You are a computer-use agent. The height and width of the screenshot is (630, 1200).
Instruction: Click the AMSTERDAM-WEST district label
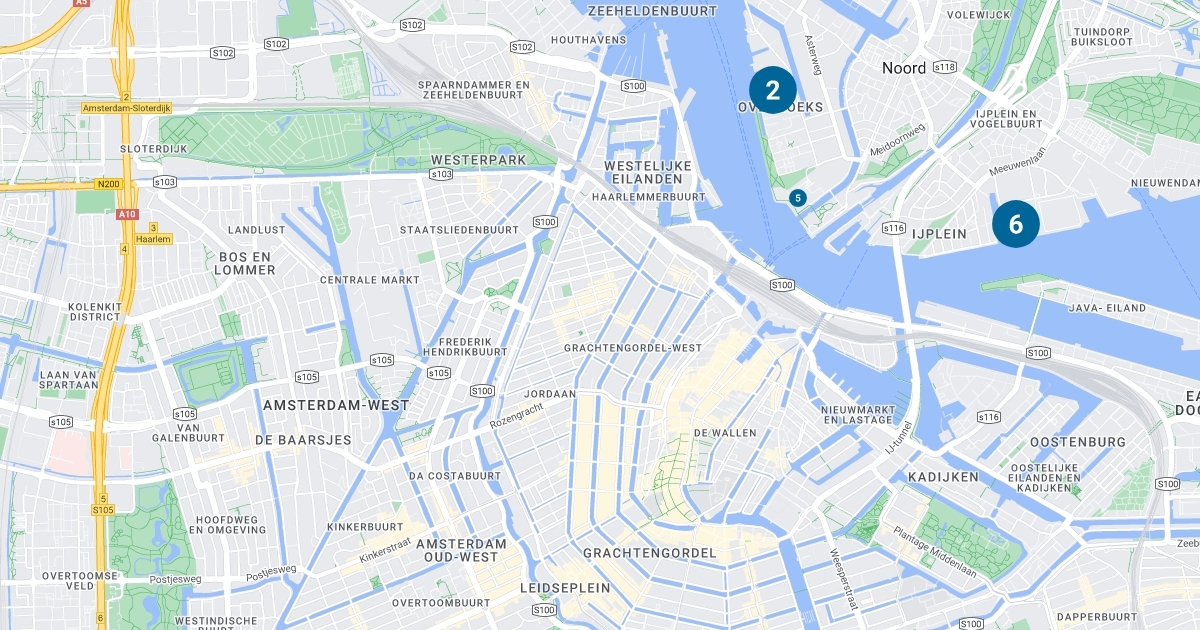click(x=336, y=405)
